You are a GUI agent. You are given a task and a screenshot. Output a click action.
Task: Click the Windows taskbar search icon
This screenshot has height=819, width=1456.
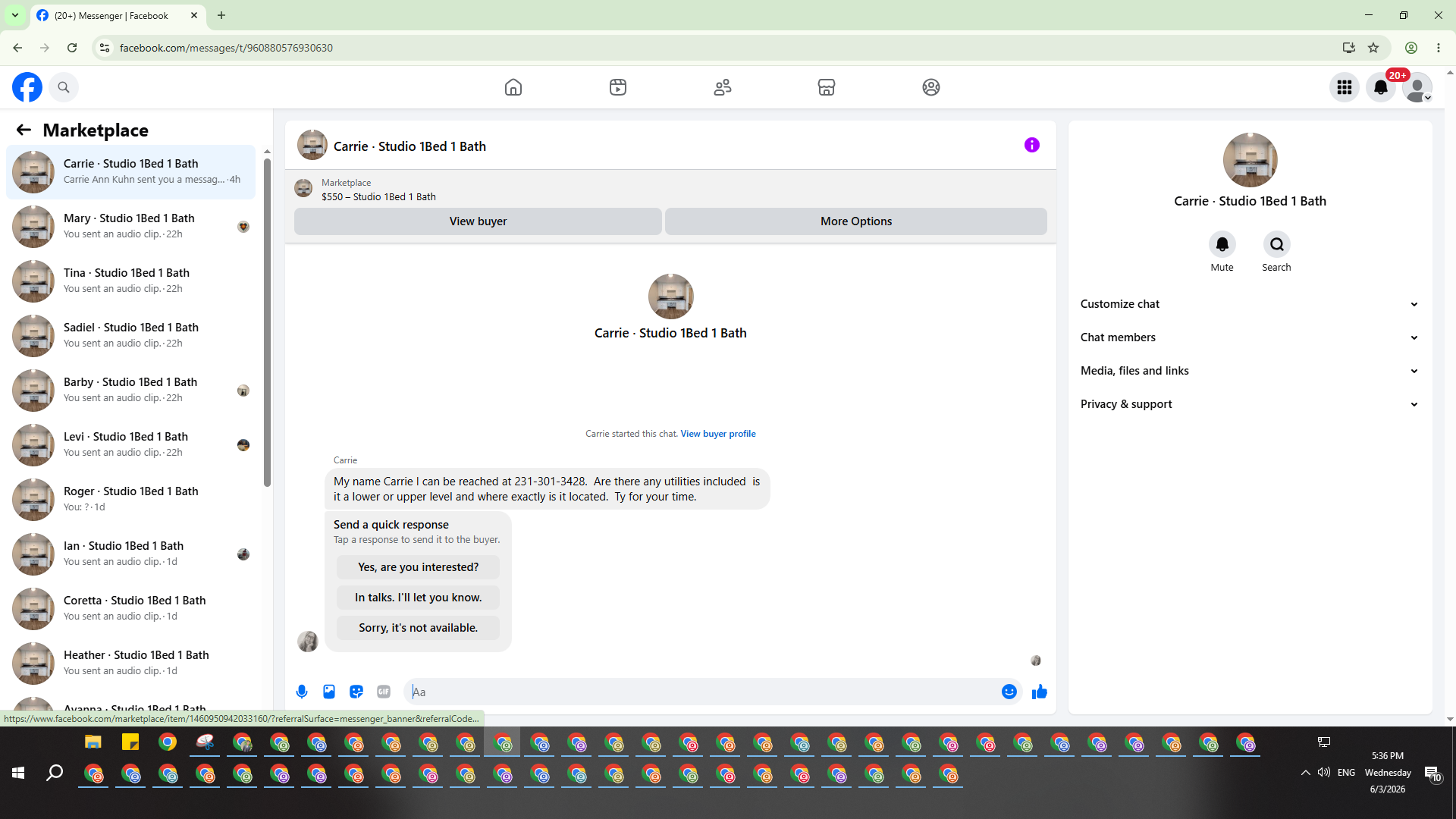pyautogui.click(x=55, y=773)
